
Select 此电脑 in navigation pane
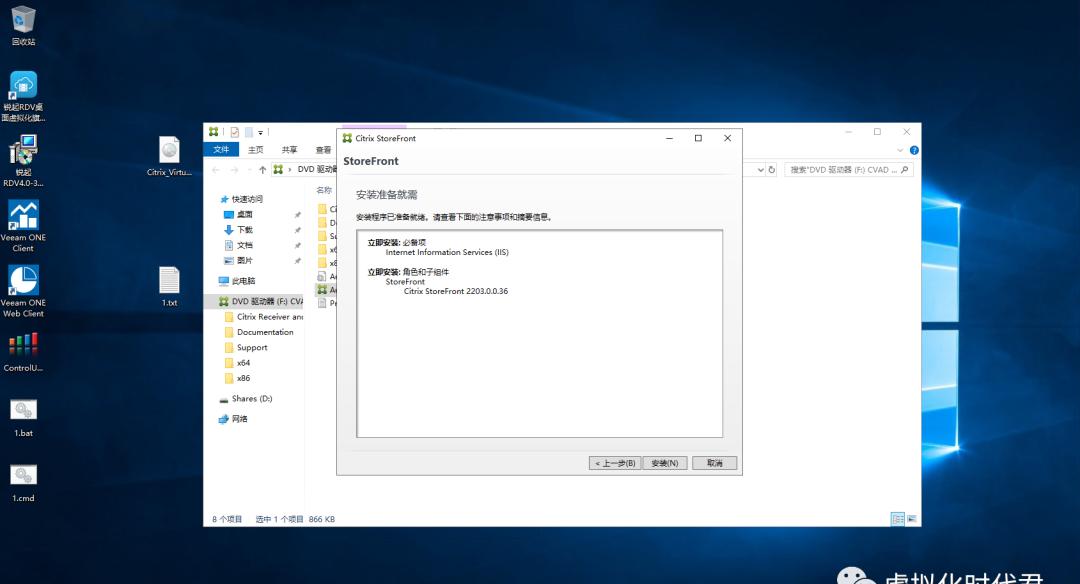tap(242, 281)
